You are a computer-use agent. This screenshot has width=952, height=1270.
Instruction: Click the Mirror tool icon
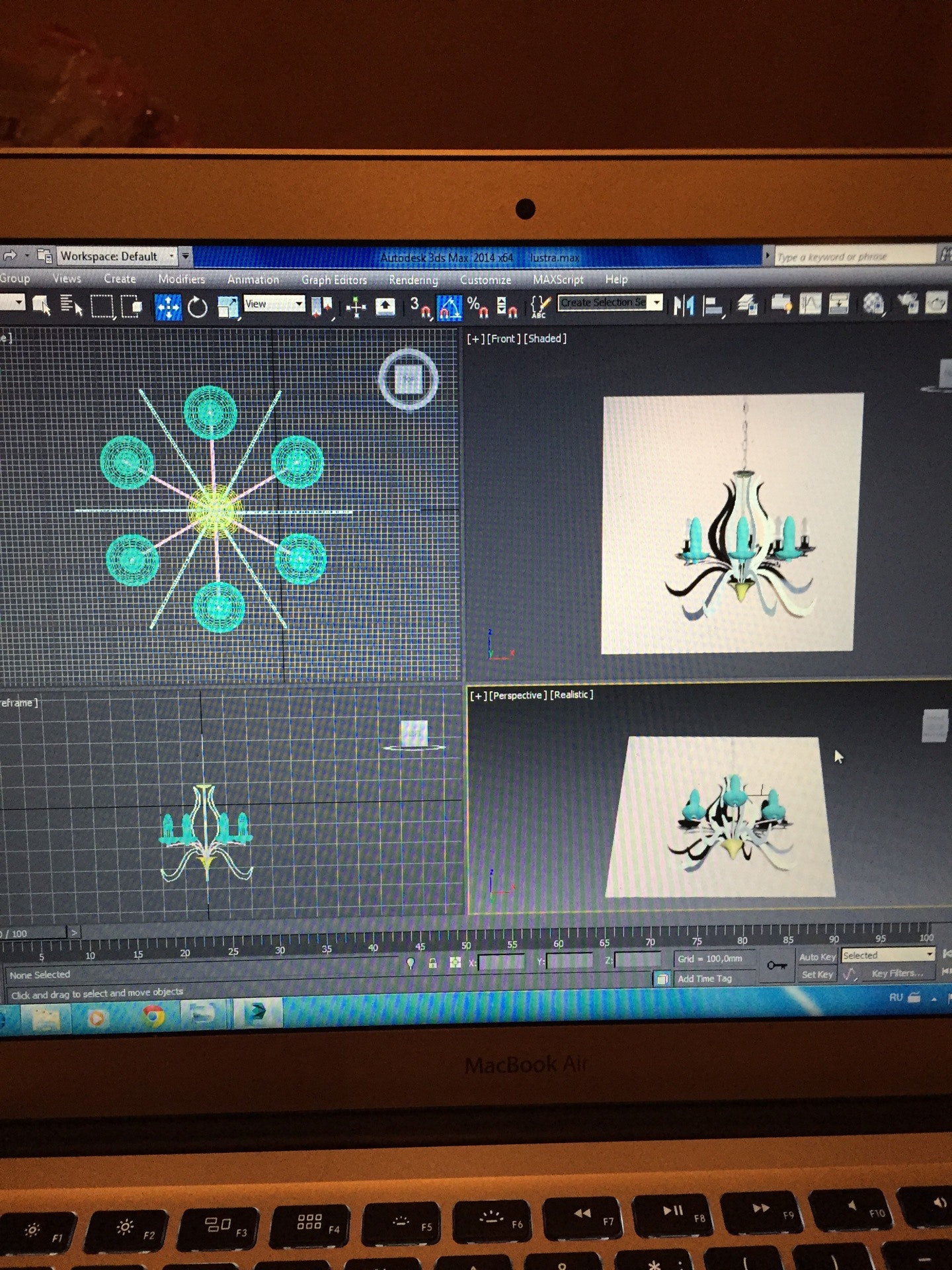tap(684, 305)
